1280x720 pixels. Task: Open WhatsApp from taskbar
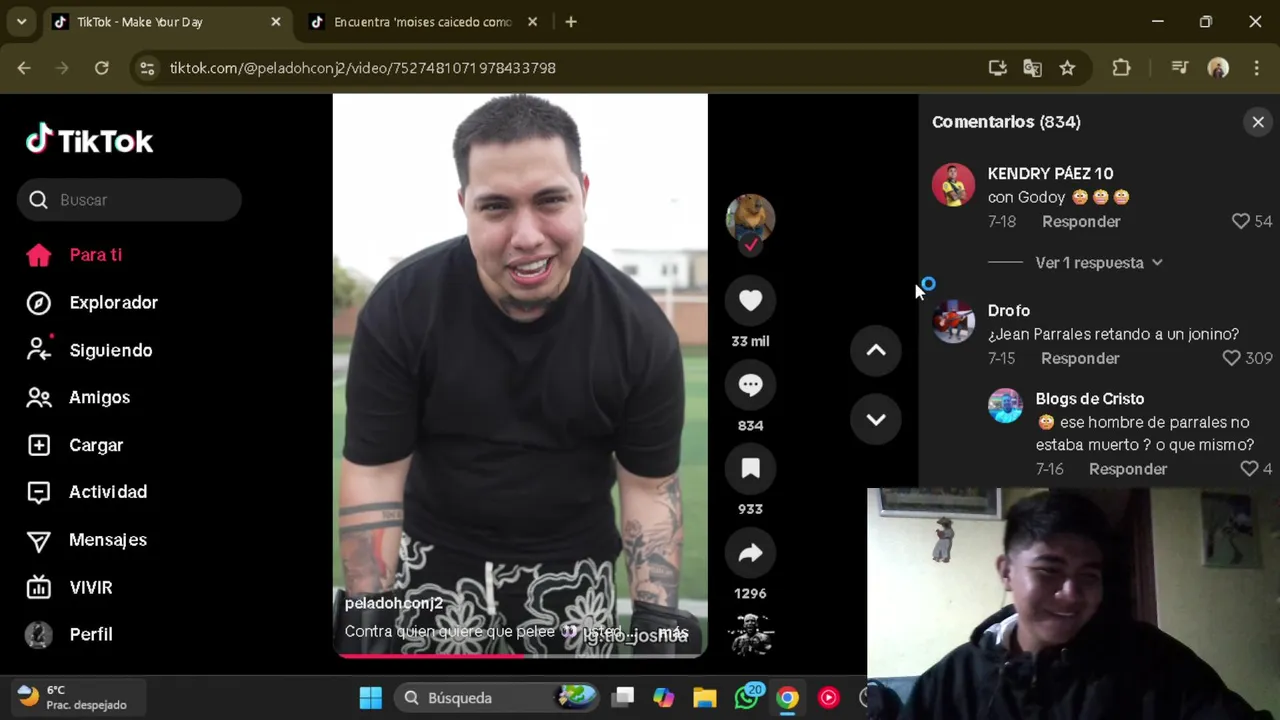point(747,698)
